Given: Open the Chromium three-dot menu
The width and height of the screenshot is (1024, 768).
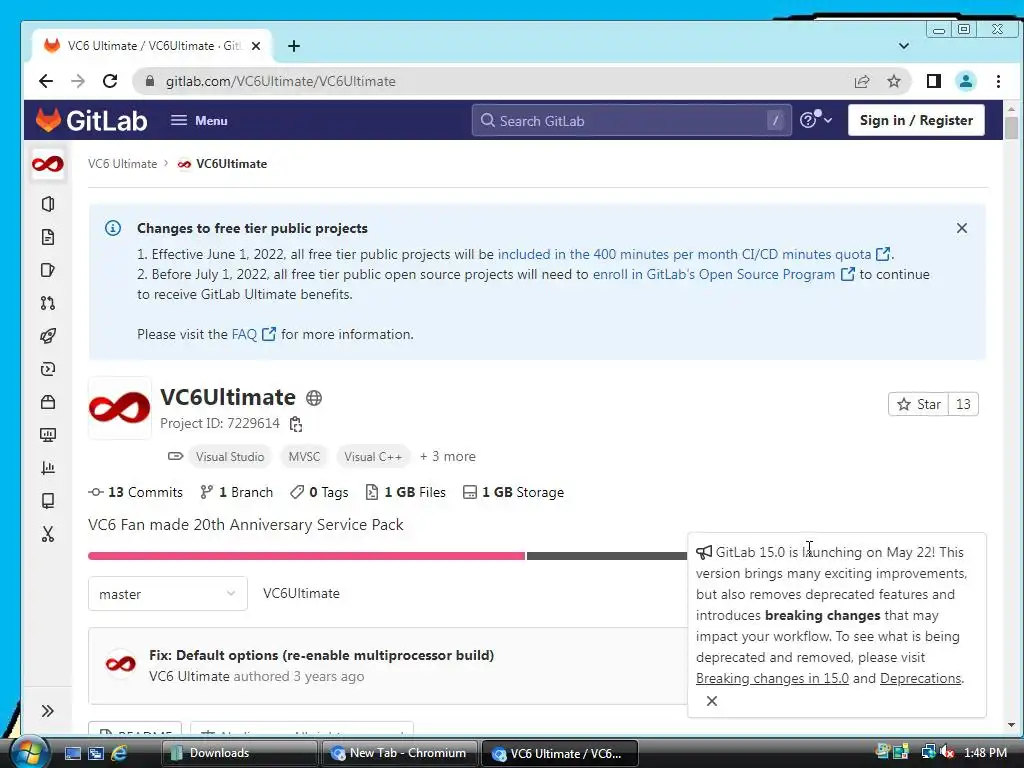Looking at the screenshot, I should 998,81.
